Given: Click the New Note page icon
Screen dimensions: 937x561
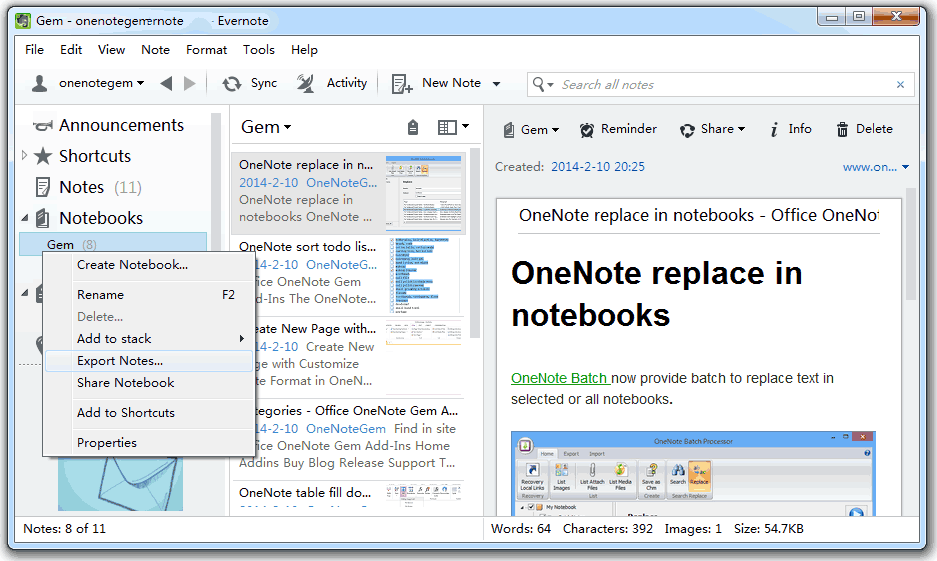Looking at the screenshot, I should click(x=402, y=84).
